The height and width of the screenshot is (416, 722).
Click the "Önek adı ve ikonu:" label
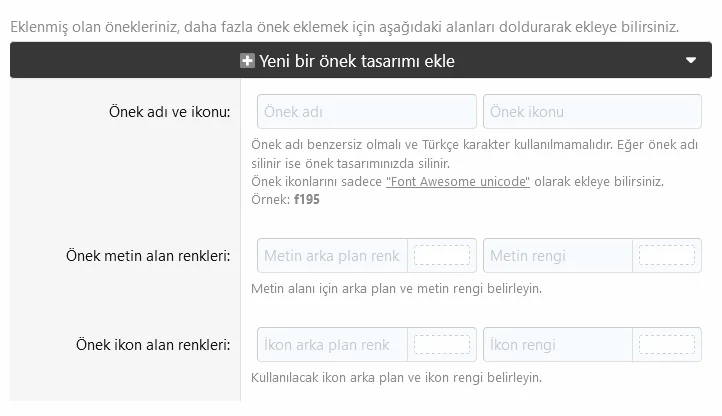pos(169,111)
